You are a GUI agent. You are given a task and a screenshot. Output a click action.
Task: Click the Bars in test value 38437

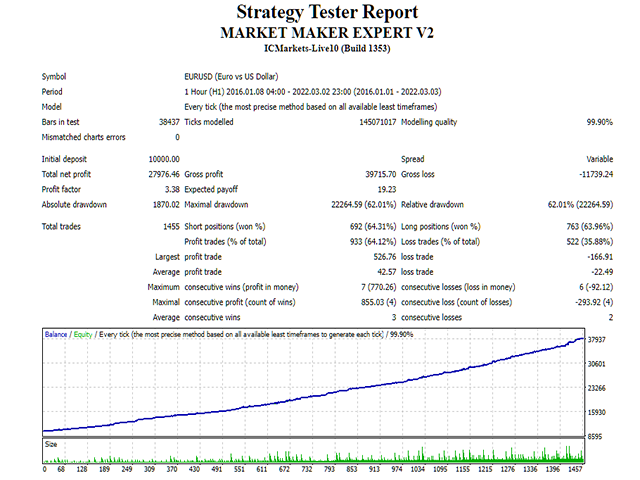coord(169,122)
